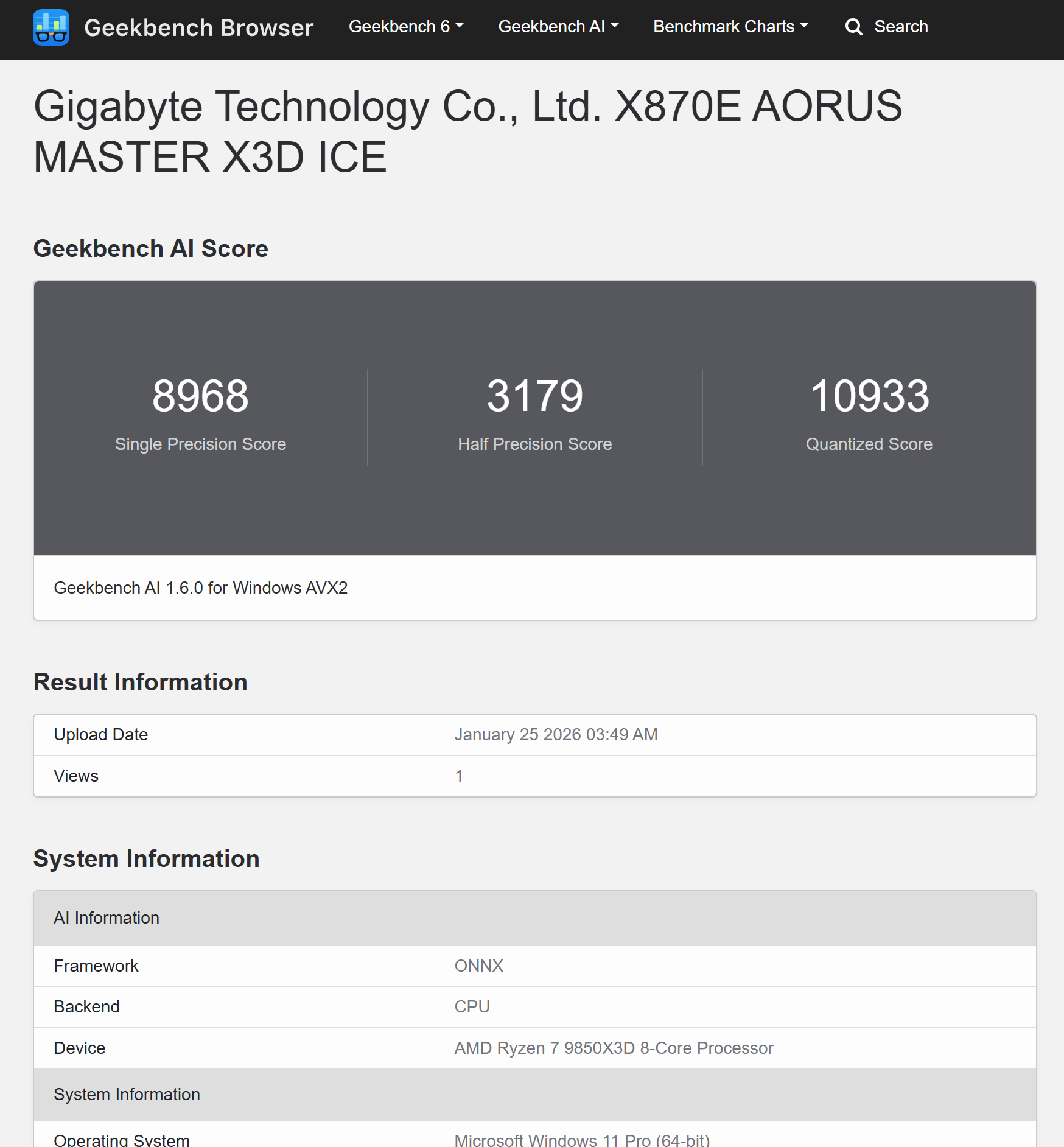Click the Geekbench glasses logo icon

(x=51, y=27)
